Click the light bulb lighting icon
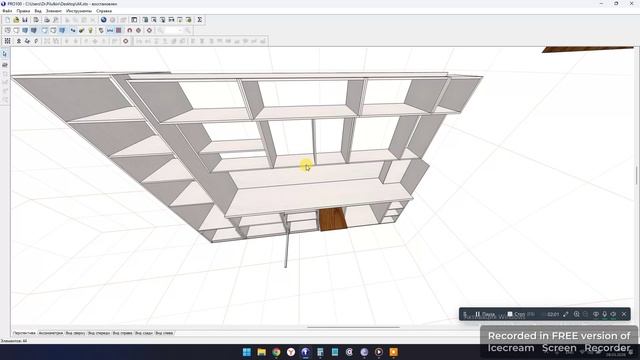640x360 pixels. pos(90,30)
